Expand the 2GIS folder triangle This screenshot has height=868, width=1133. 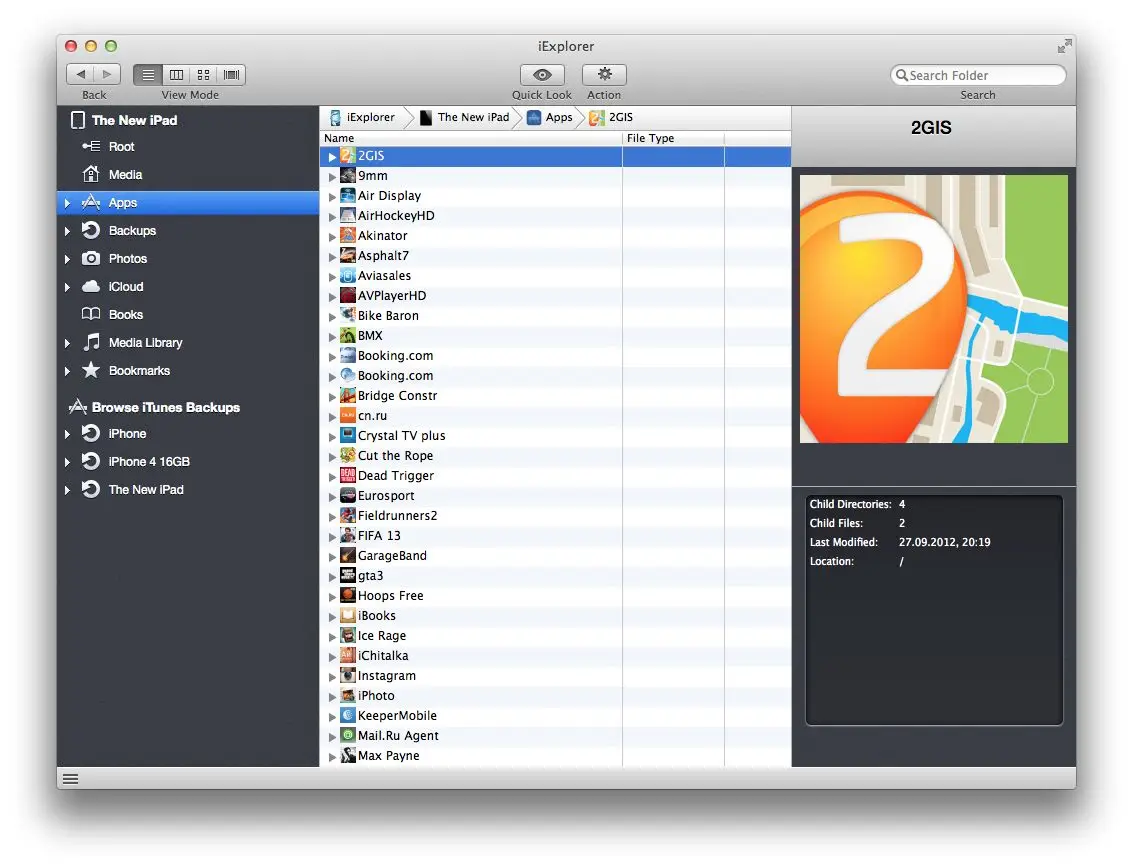(332, 156)
